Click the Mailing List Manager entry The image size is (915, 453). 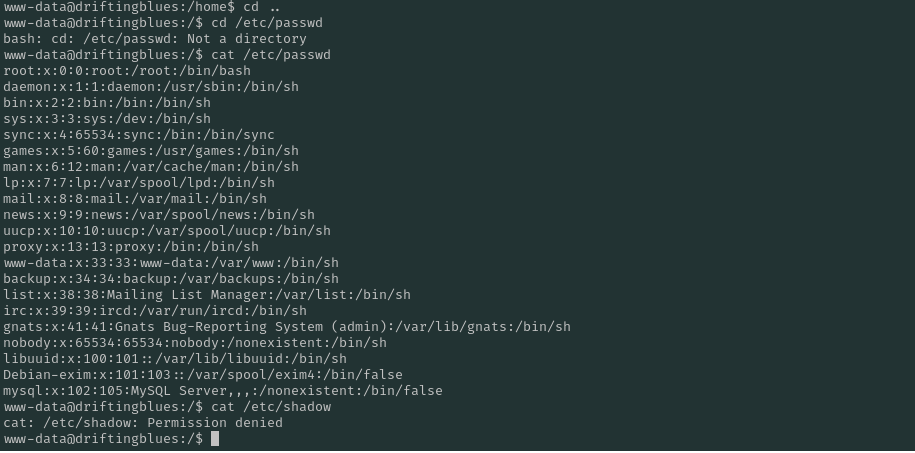207,295
